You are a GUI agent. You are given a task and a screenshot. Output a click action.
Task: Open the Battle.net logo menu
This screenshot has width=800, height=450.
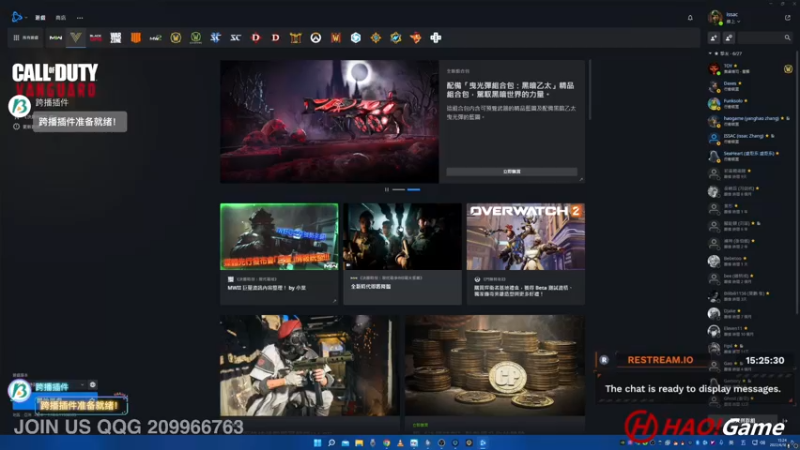[17, 17]
